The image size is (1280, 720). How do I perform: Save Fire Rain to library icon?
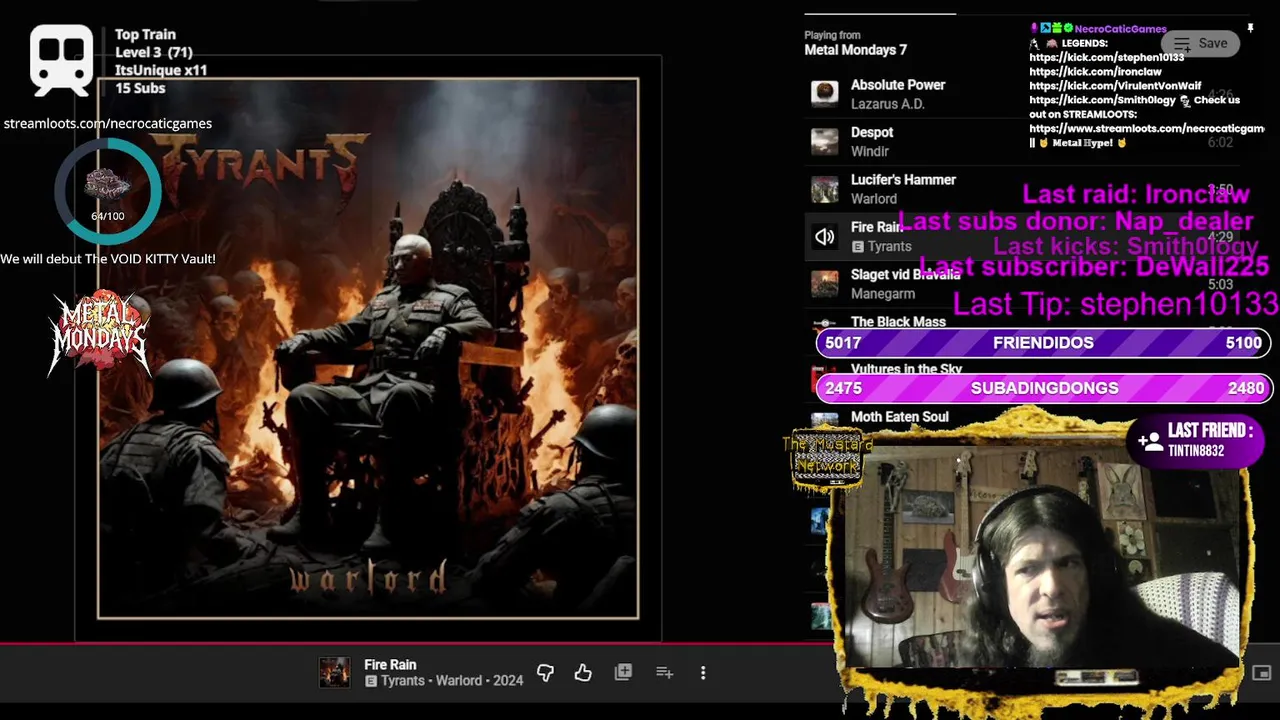pyautogui.click(x=623, y=672)
